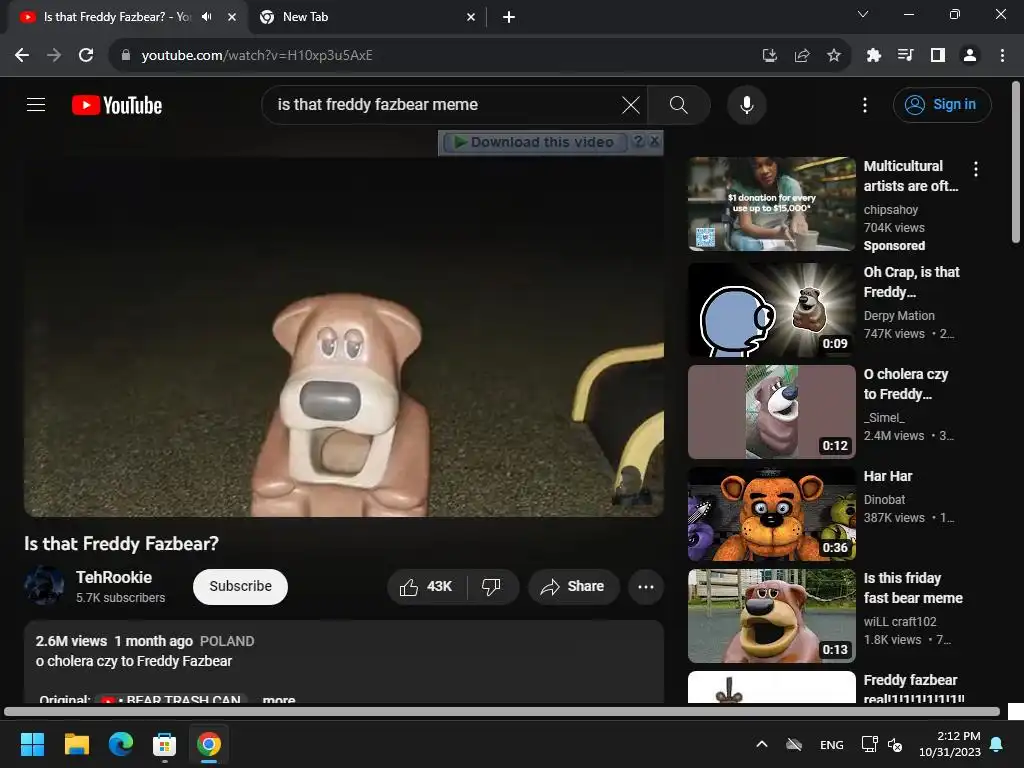The width and height of the screenshot is (1024, 768).
Task: Click the address bar URL
Action: tap(257, 56)
